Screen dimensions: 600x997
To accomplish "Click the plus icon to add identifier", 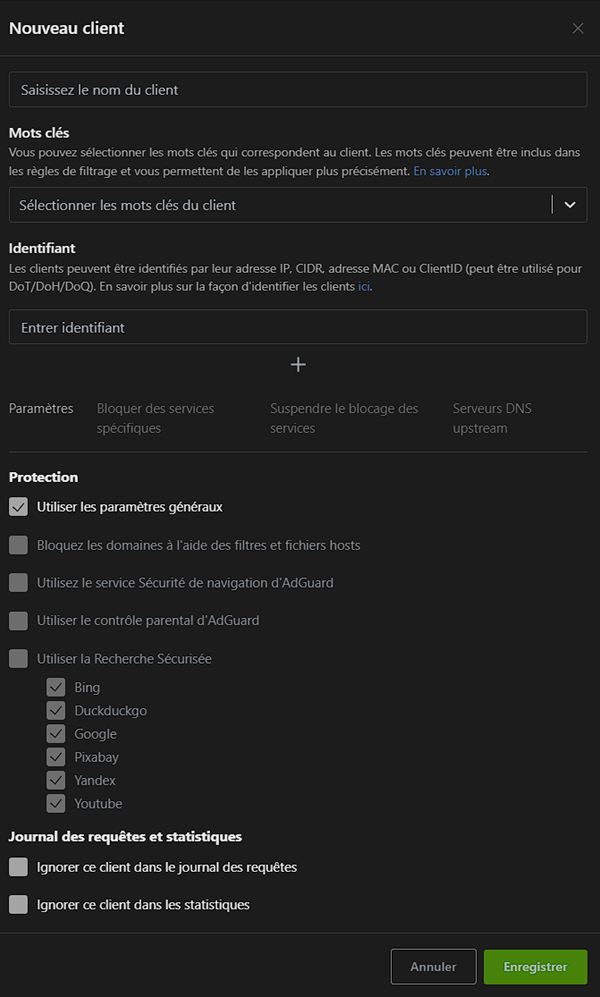I will coord(298,364).
